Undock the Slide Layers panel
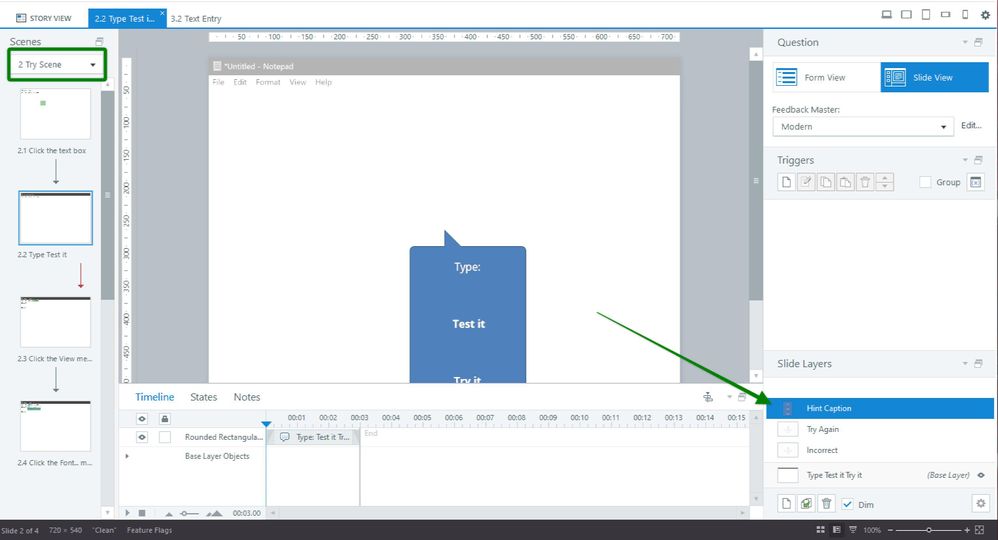 pos(978,364)
